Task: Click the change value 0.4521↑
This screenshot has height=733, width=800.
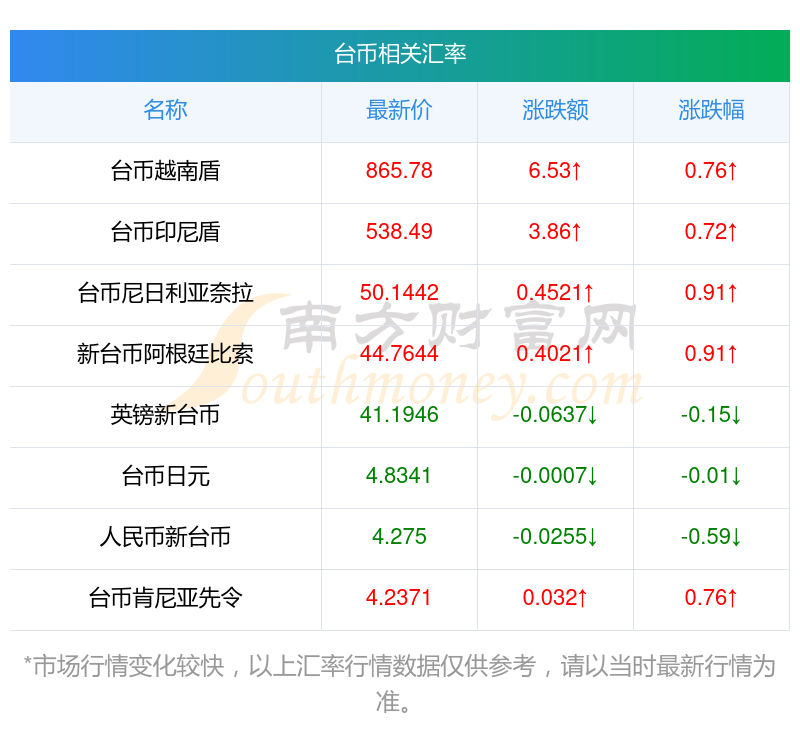Action: [x=555, y=293]
